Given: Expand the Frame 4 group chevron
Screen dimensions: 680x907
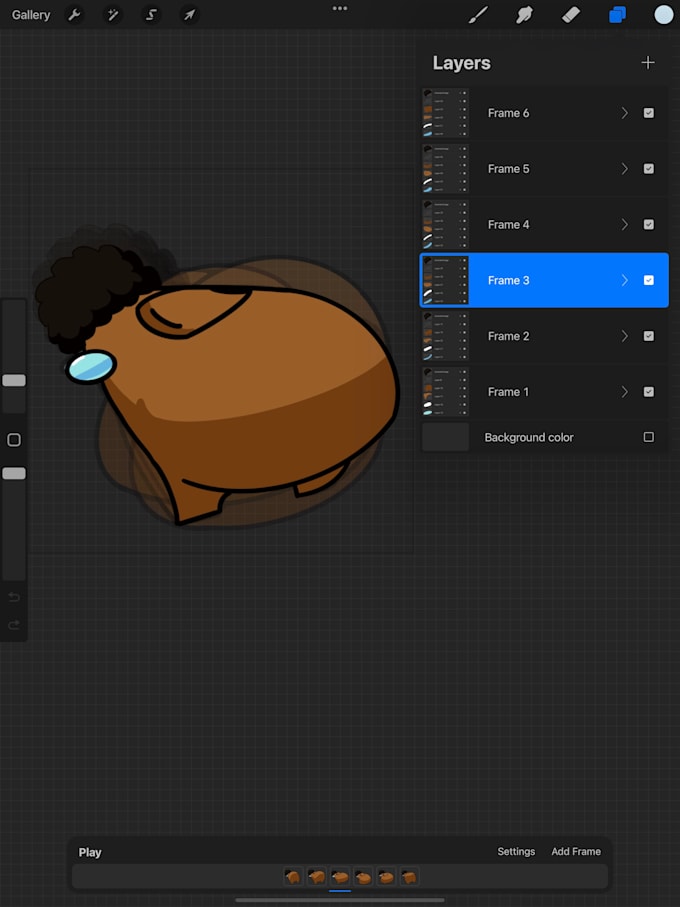Looking at the screenshot, I should [x=624, y=224].
